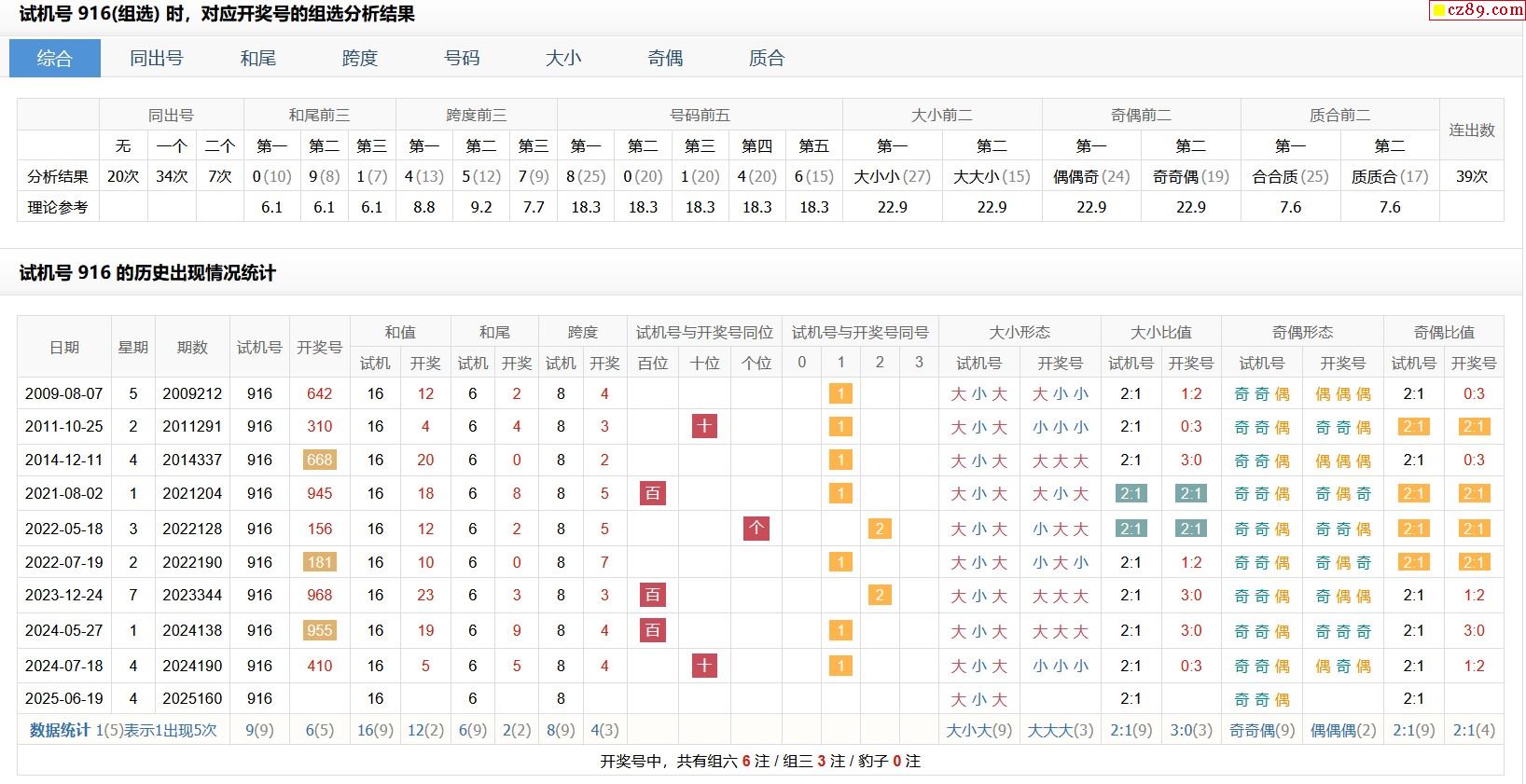Click the 合合质(25) result cell
Image resolution: width=1526 pixels, height=784 pixels.
(x=1290, y=176)
